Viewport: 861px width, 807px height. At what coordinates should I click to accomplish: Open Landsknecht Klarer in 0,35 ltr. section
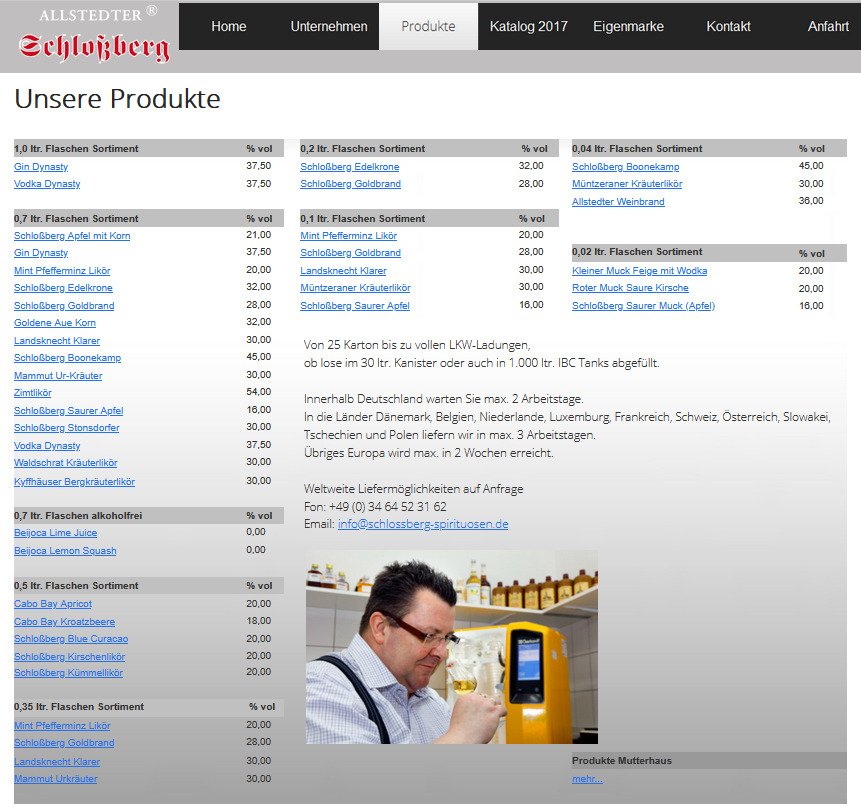pyautogui.click(x=57, y=762)
